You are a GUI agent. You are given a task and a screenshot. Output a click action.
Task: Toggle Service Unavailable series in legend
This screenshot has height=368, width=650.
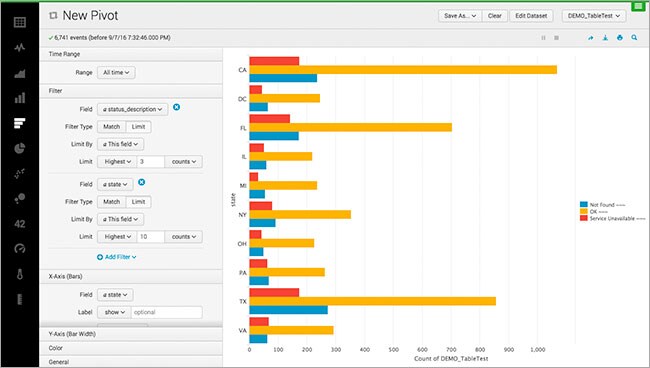coord(613,218)
